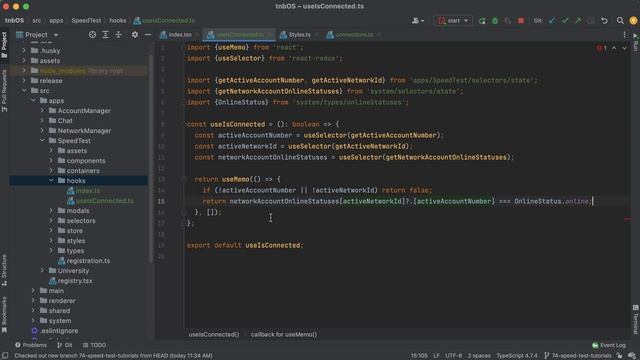This screenshot has width=640, height=360.
Task: Collapse the apps folder
Action: click(33, 100)
